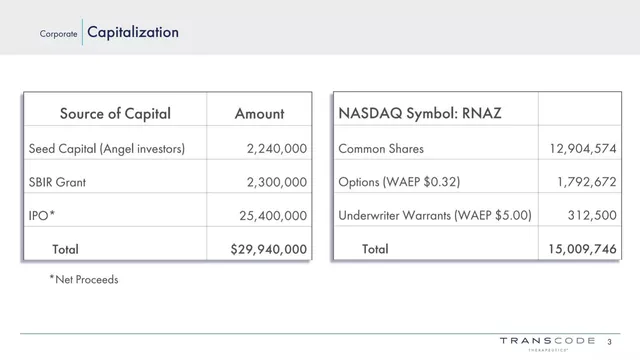
Task: Click 'Total' in Source of Capital table
Action: tap(65, 249)
